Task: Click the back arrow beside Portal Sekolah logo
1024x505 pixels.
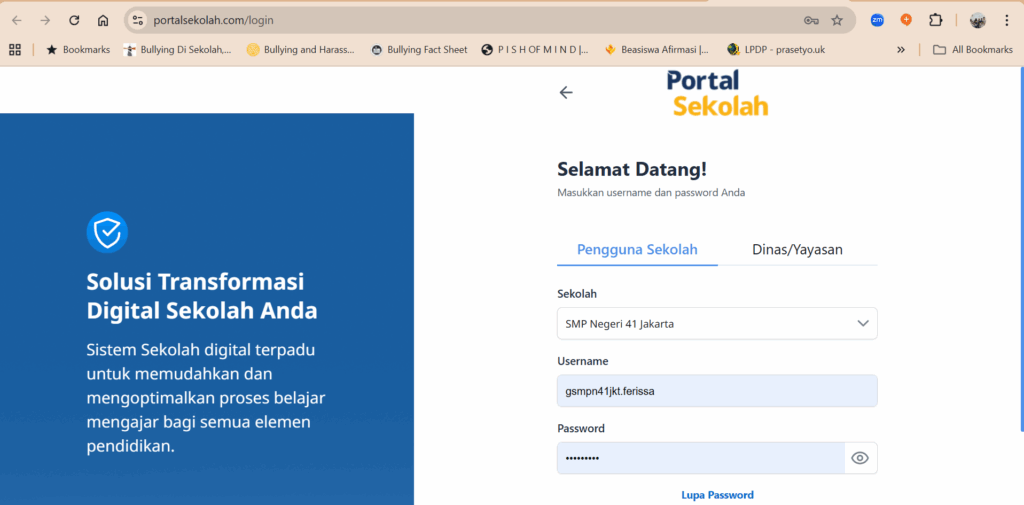Action: pyautogui.click(x=566, y=93)
